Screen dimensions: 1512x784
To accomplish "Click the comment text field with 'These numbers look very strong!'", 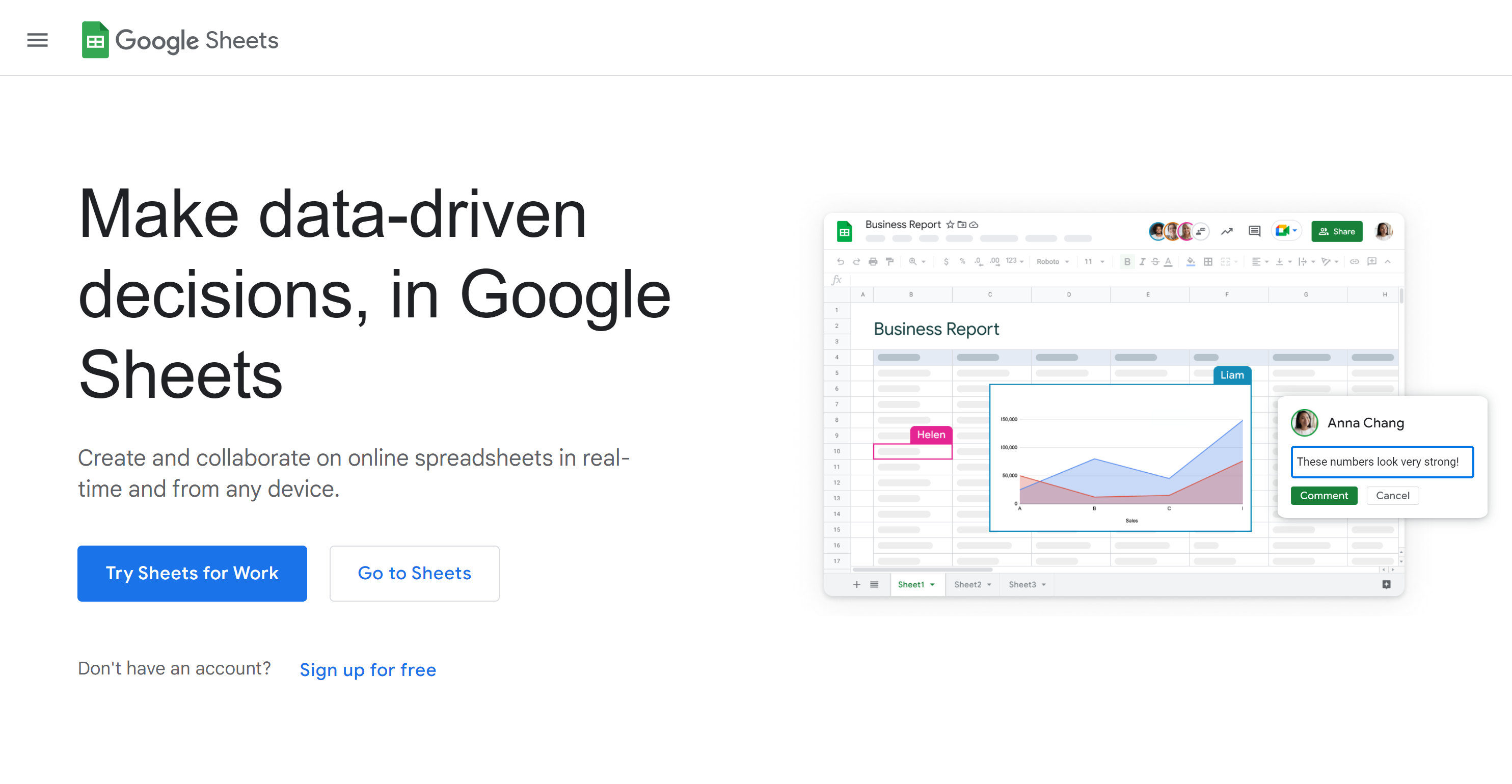I will 1382,462.
